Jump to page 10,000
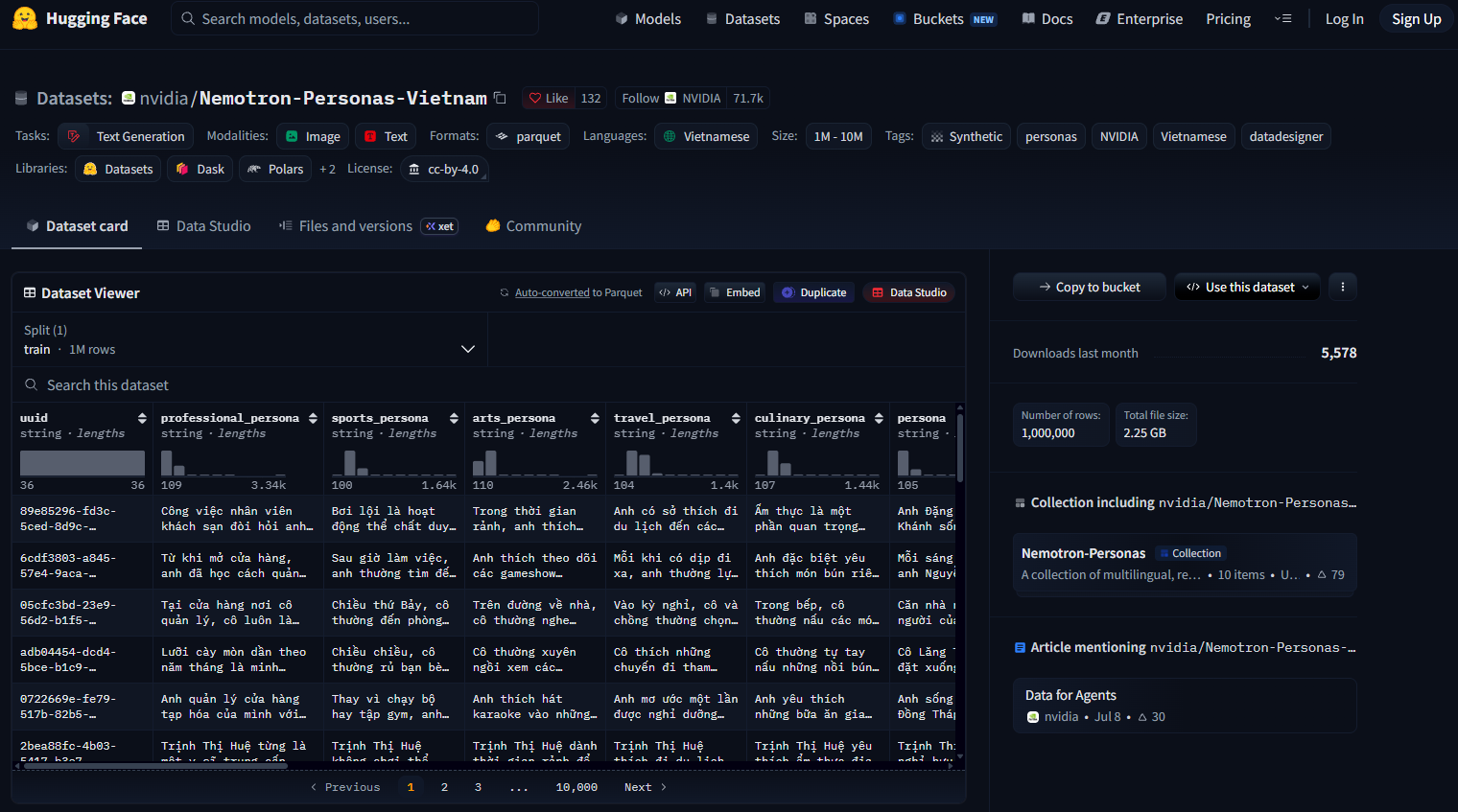Image resolution: width=1458 pixels, height=812 pixels. [576, 787]
